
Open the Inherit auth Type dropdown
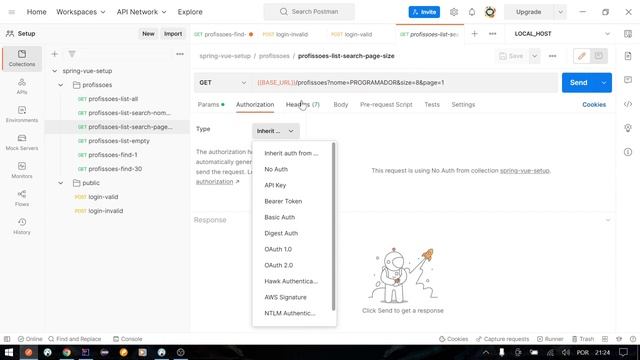click(276, 131)
